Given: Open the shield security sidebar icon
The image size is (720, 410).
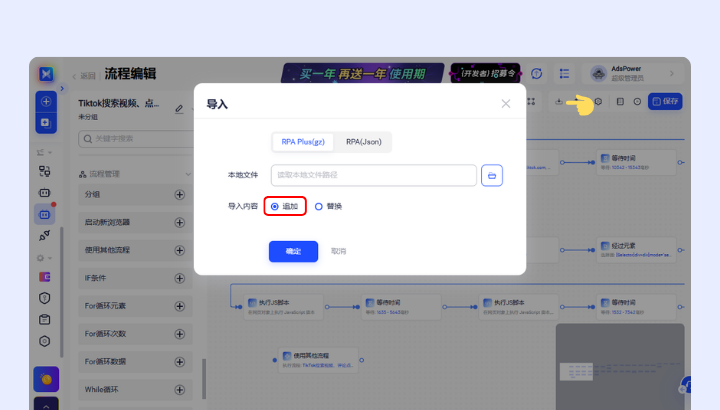Looking at the screenshot, I should point(45,298).
